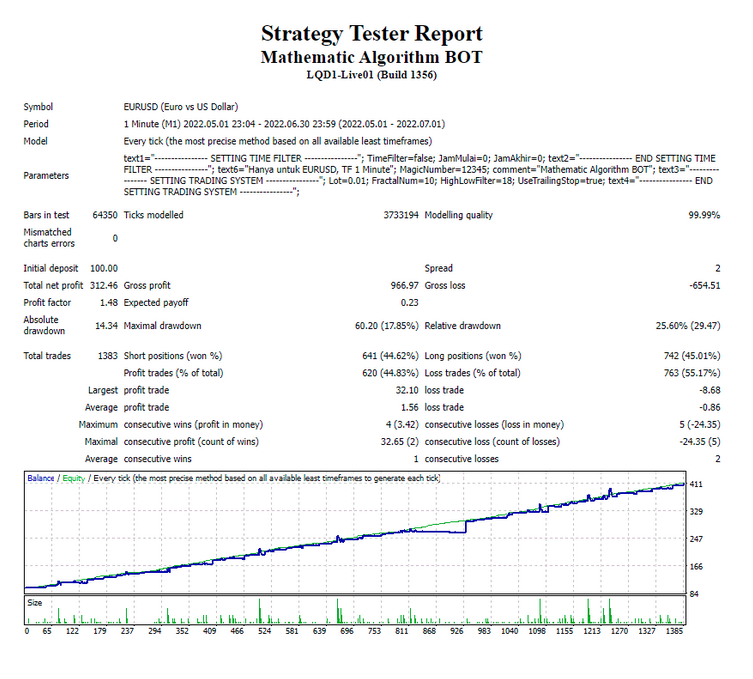The width and height of the screenshot is (753, 679).
Task: Click the 'Symbol' label
Action: pyautogui.click(x=38, y=107)
